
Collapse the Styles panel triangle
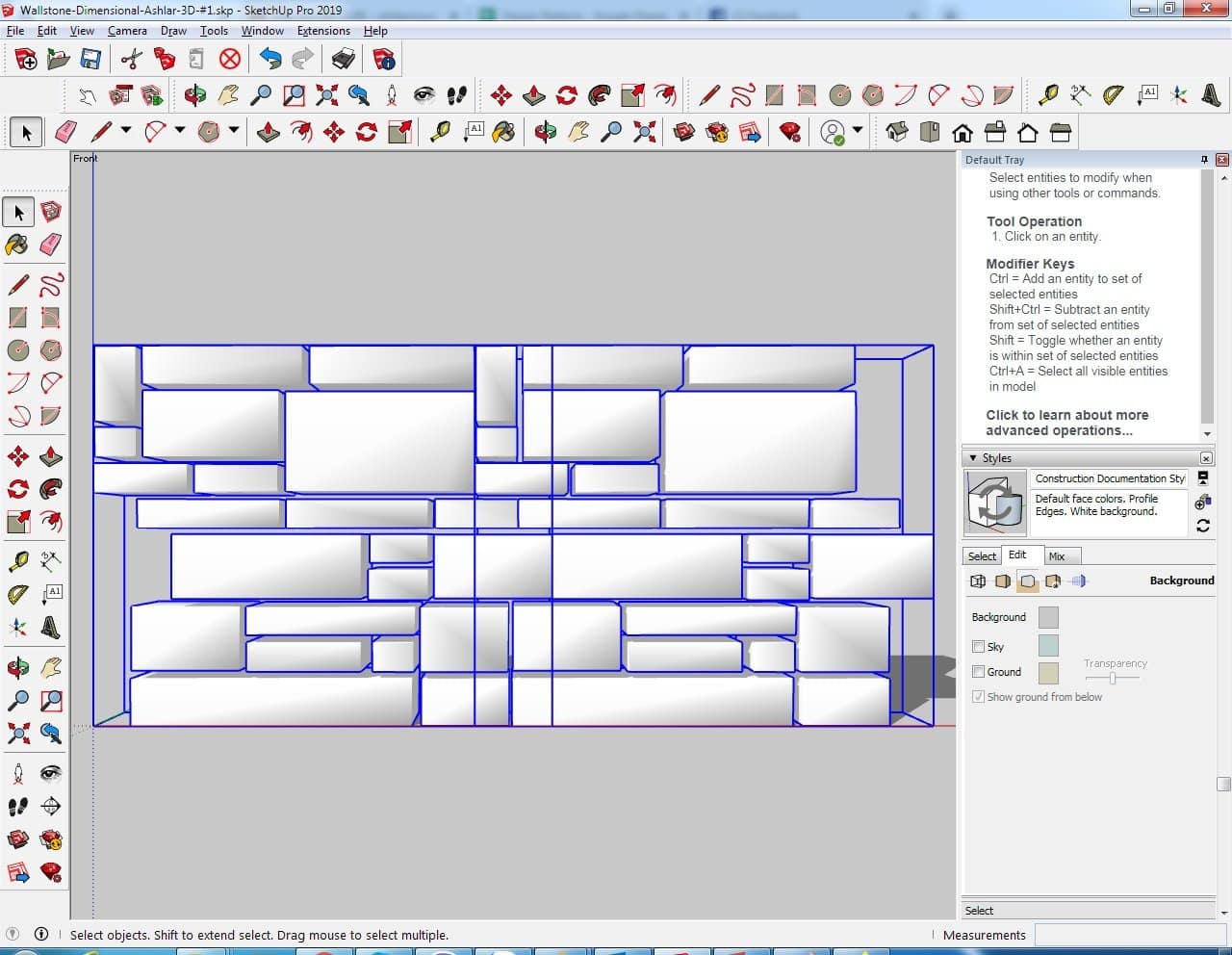(x=973, y=458)
